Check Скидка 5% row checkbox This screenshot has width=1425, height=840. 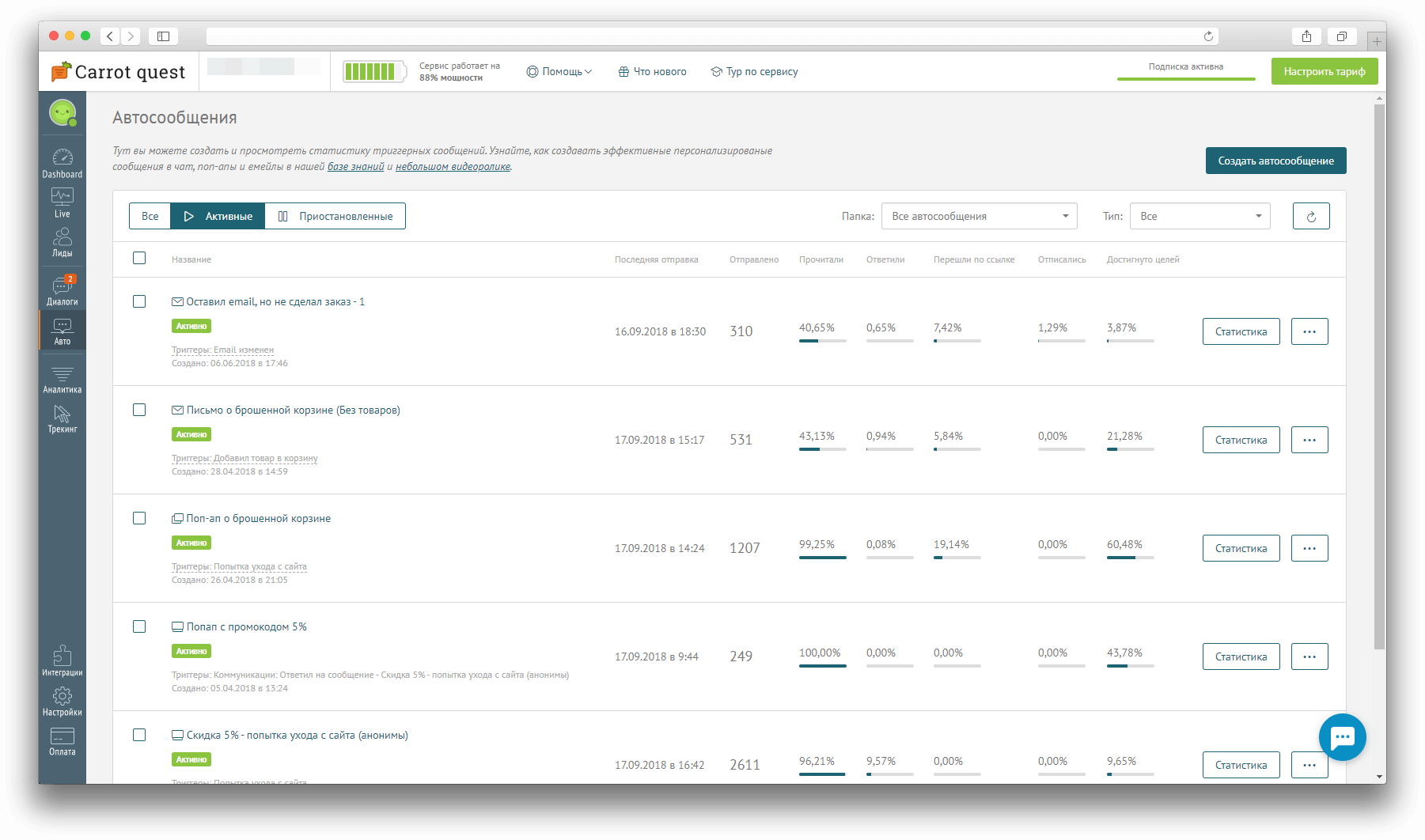click(x=139, y=735)
